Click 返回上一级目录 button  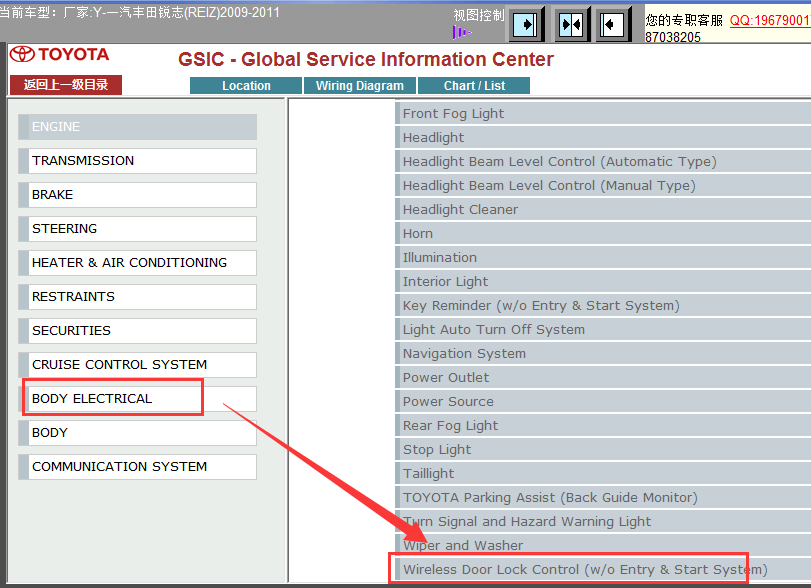[66, 85]
